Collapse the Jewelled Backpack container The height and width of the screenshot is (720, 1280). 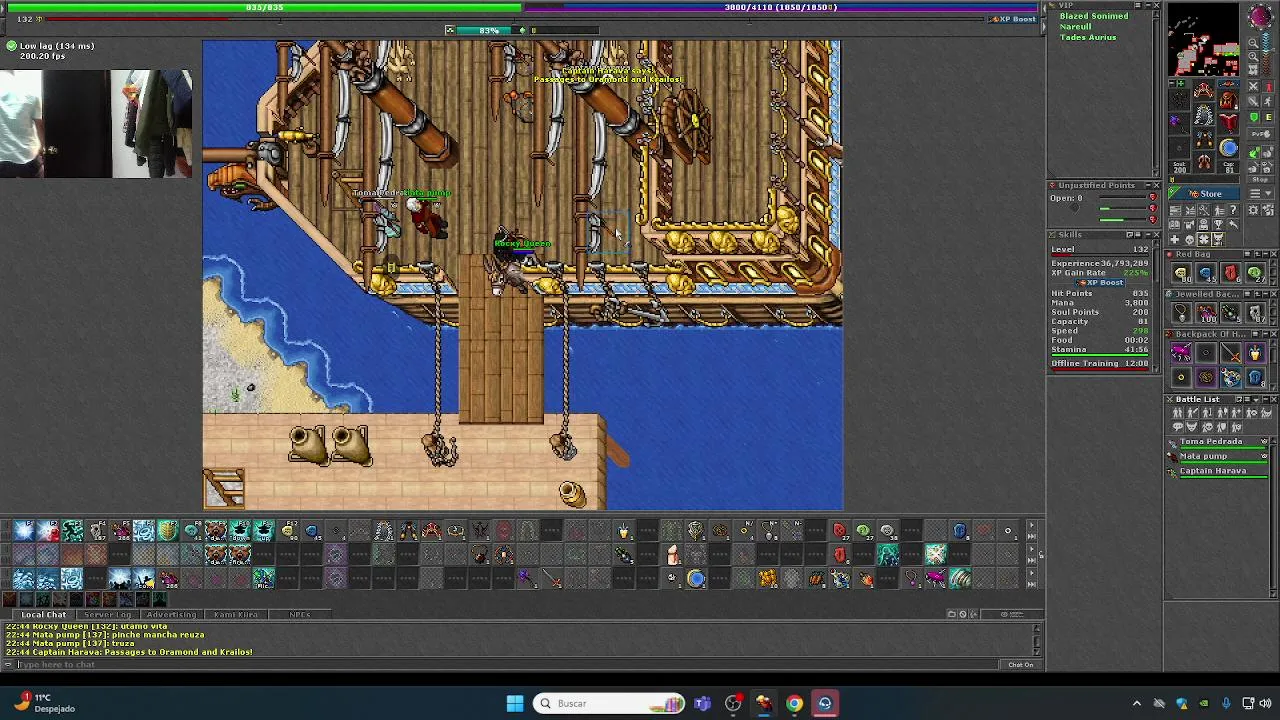pos(1265,294)
